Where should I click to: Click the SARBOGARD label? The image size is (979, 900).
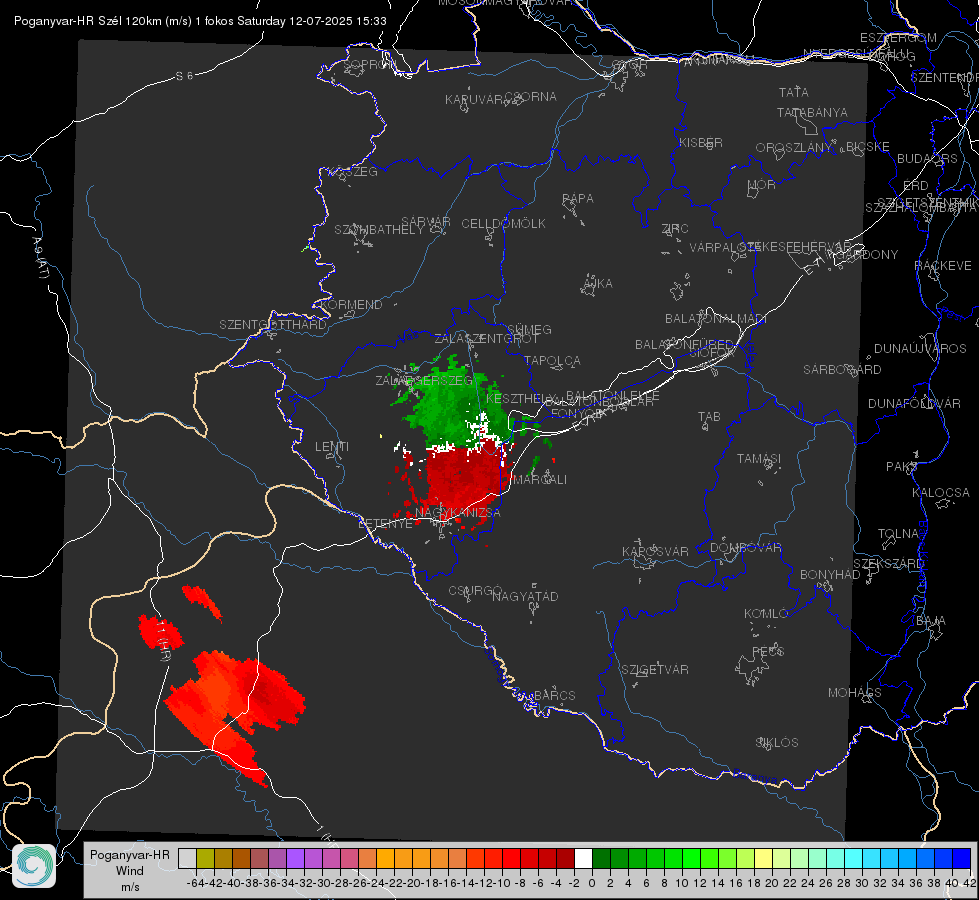tap(842, 370)
